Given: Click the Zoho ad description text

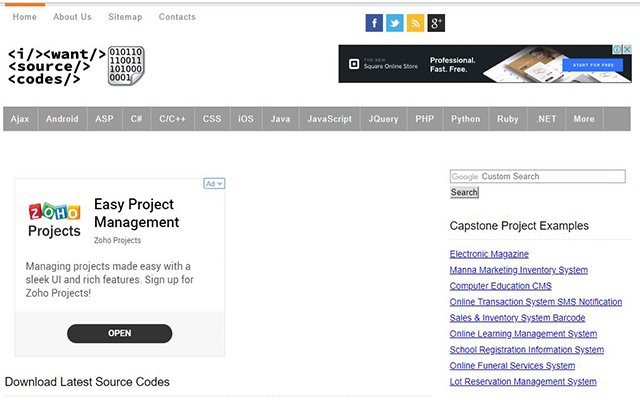Looking at the screenshot, I should coord(109,280).
